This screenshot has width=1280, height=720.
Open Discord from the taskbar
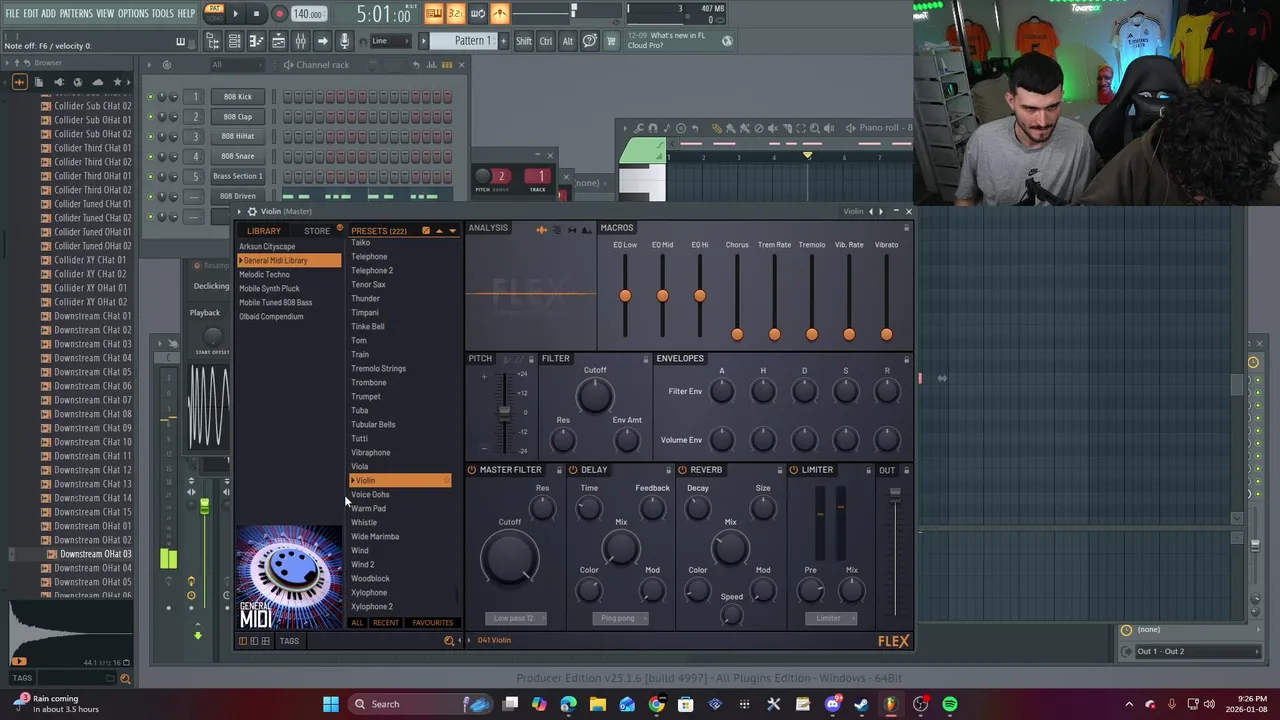tap(833, 704)
